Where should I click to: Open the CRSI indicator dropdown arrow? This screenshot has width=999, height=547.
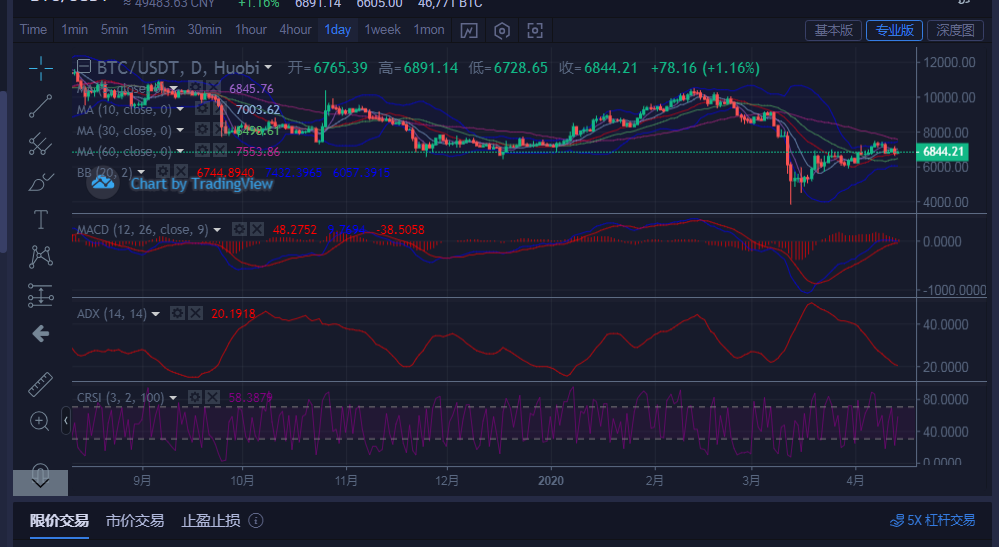173,398
